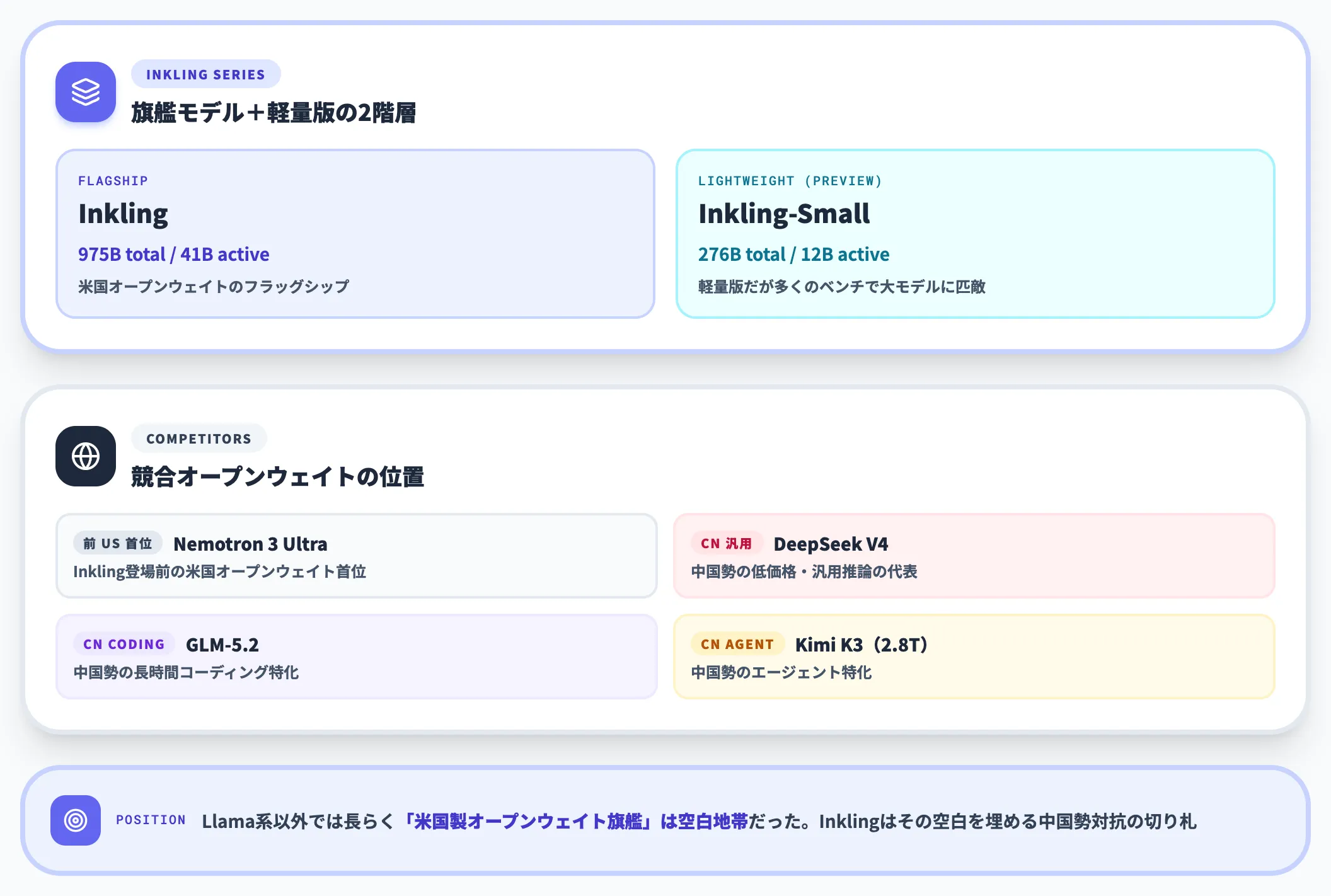Click the 中国勢の長時間コーディング特化 description
The width and height of the screenshot is (1331, 896).
pos(187,672)
